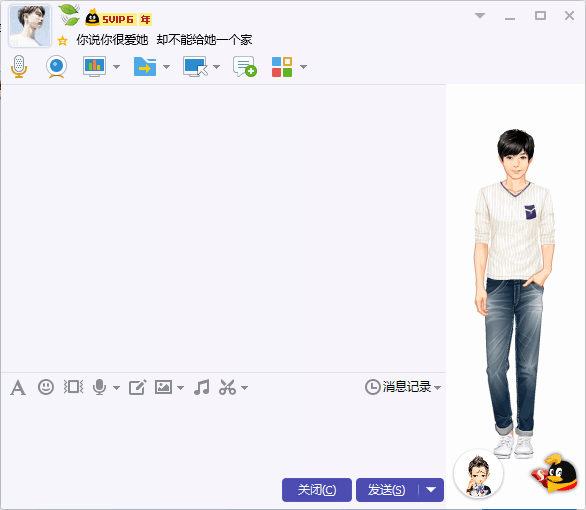Screen dimensions: 586x510
Task: Open the remote presentation screen icon
Action: (x=94, y=67)
